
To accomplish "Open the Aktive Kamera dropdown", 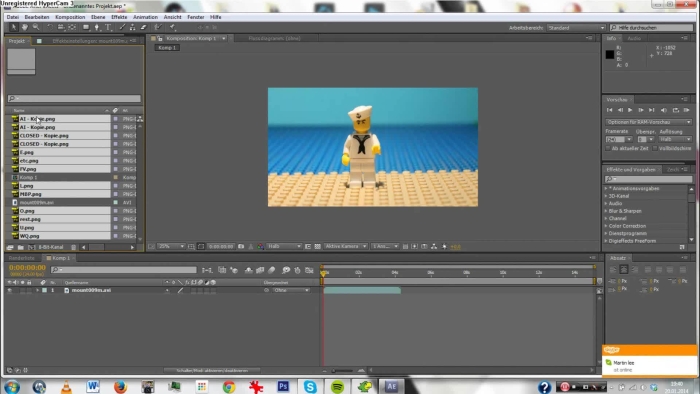I will coord(346,246).
